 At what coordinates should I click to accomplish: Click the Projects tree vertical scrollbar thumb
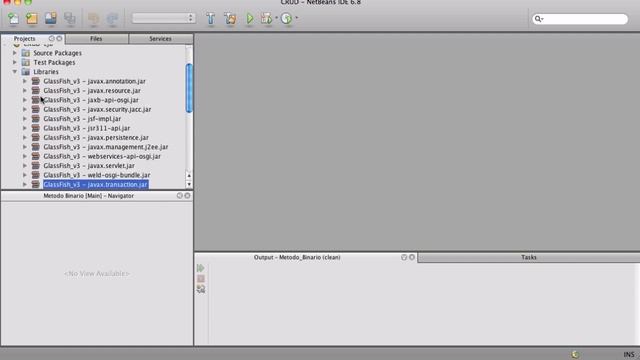pyautogui.click(x=189, y=88)
